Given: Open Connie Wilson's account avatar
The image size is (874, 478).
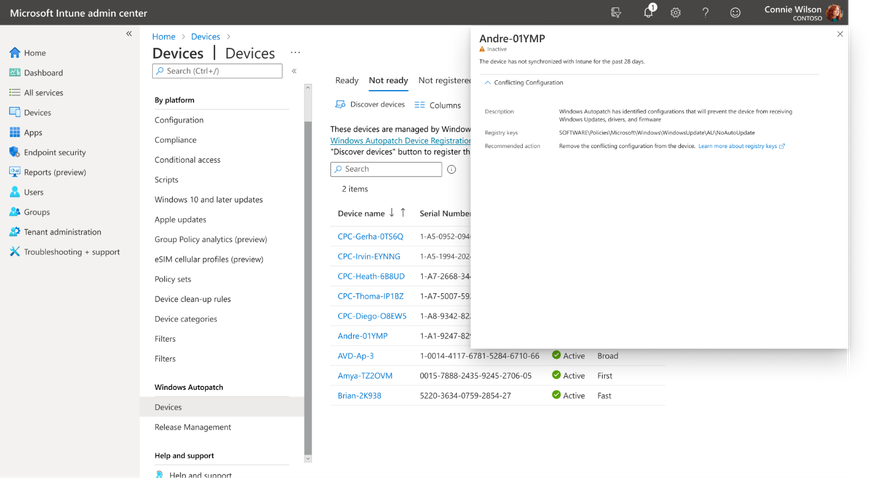Looking at the screenshot, I should click(834, 12).
